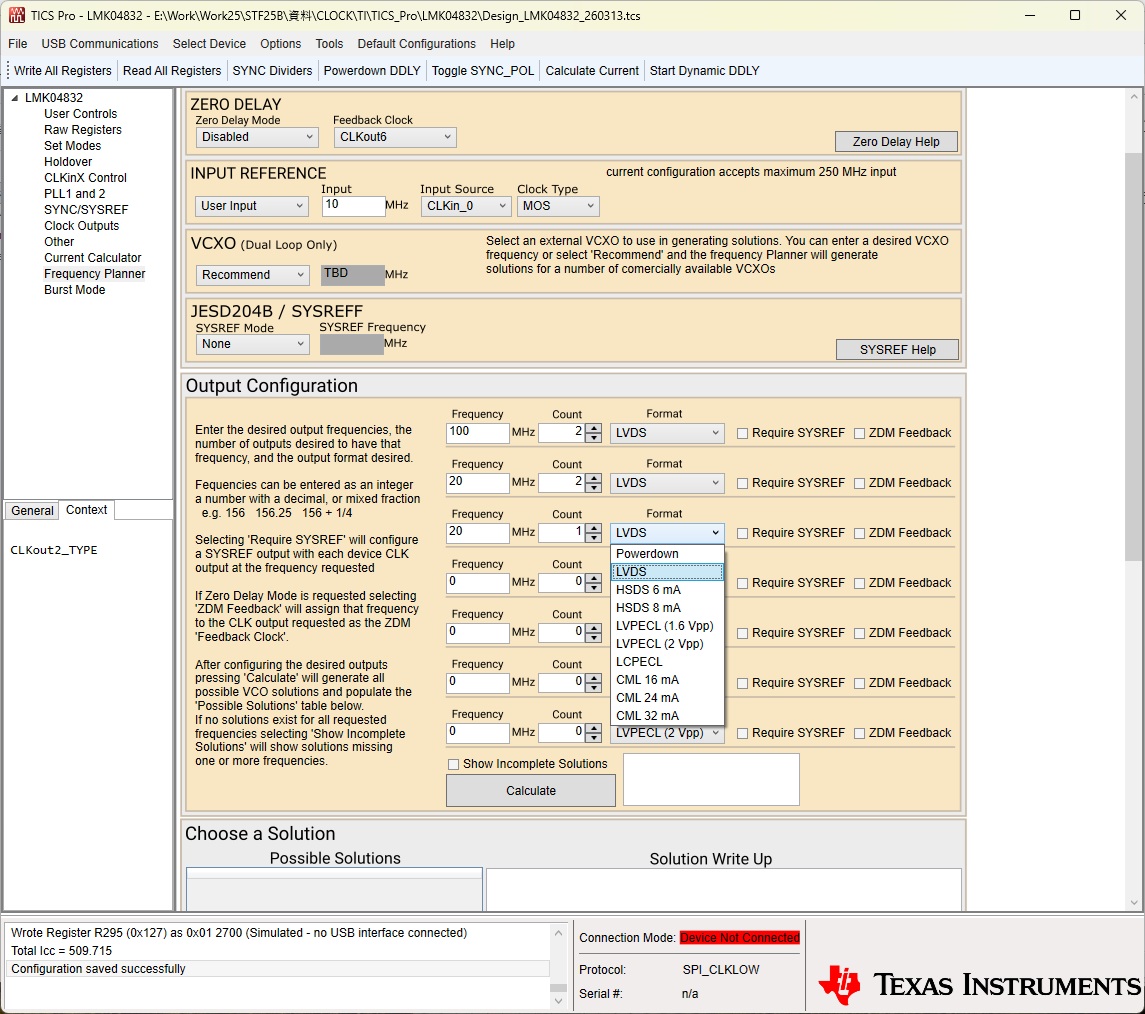Select LVPECL (1.6 Vpp) format option
Image resolution: width=1145 pixels, height=1014 pixels.
click(x=667, y=626)
